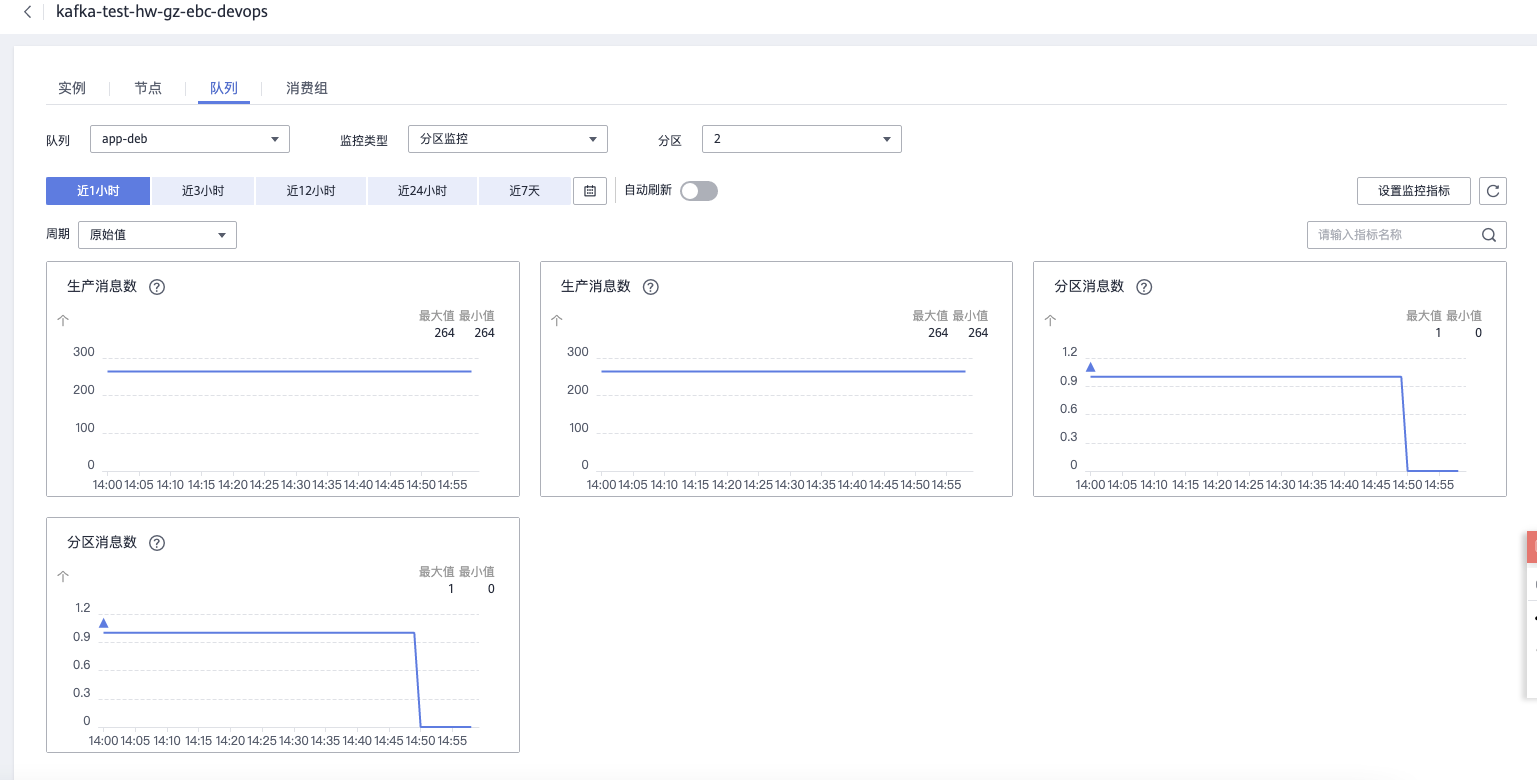
Task: Expand the 监控类型 分区监控 dropdown
Action: coord(508,139)
